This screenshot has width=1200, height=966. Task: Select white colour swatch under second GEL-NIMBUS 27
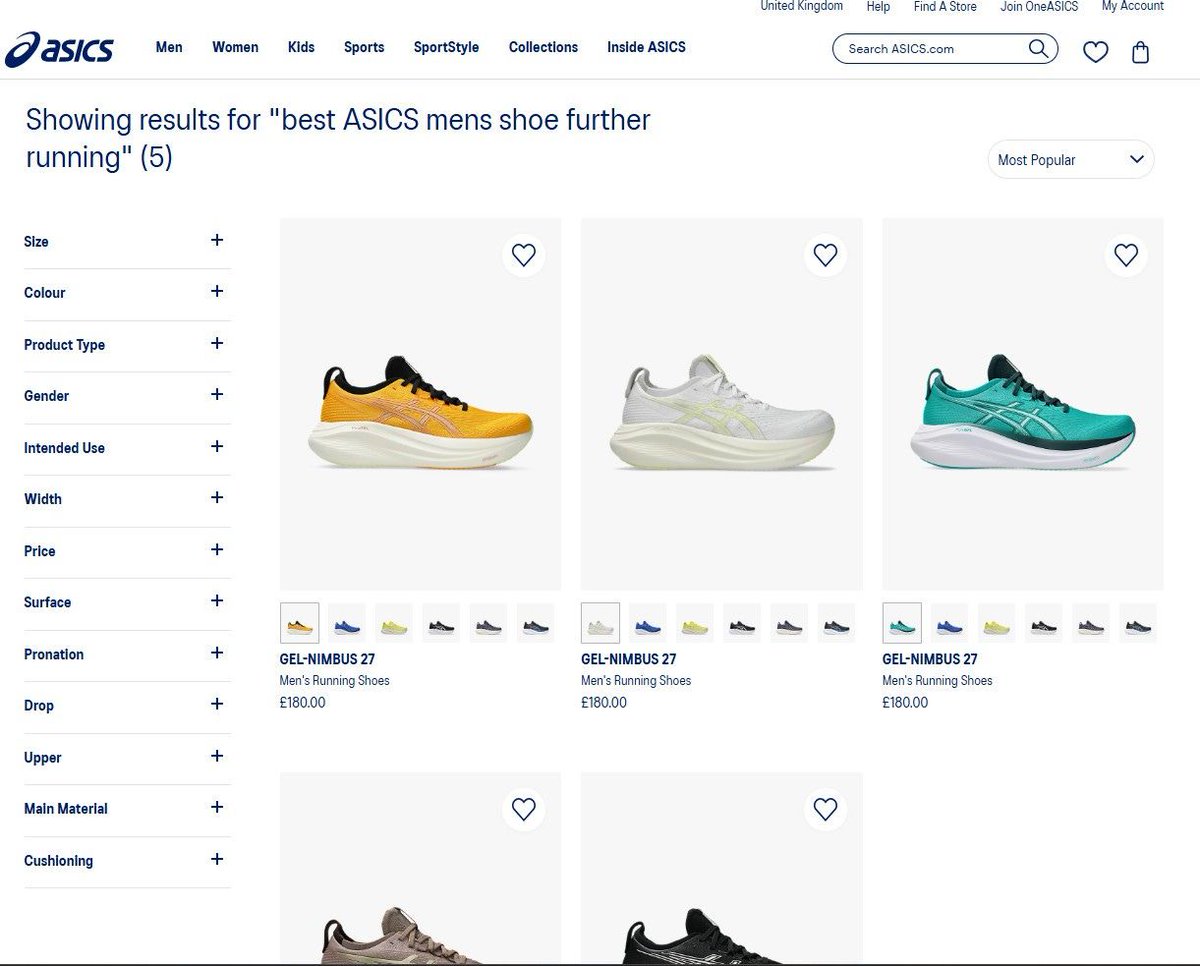[x=600, y=623]
